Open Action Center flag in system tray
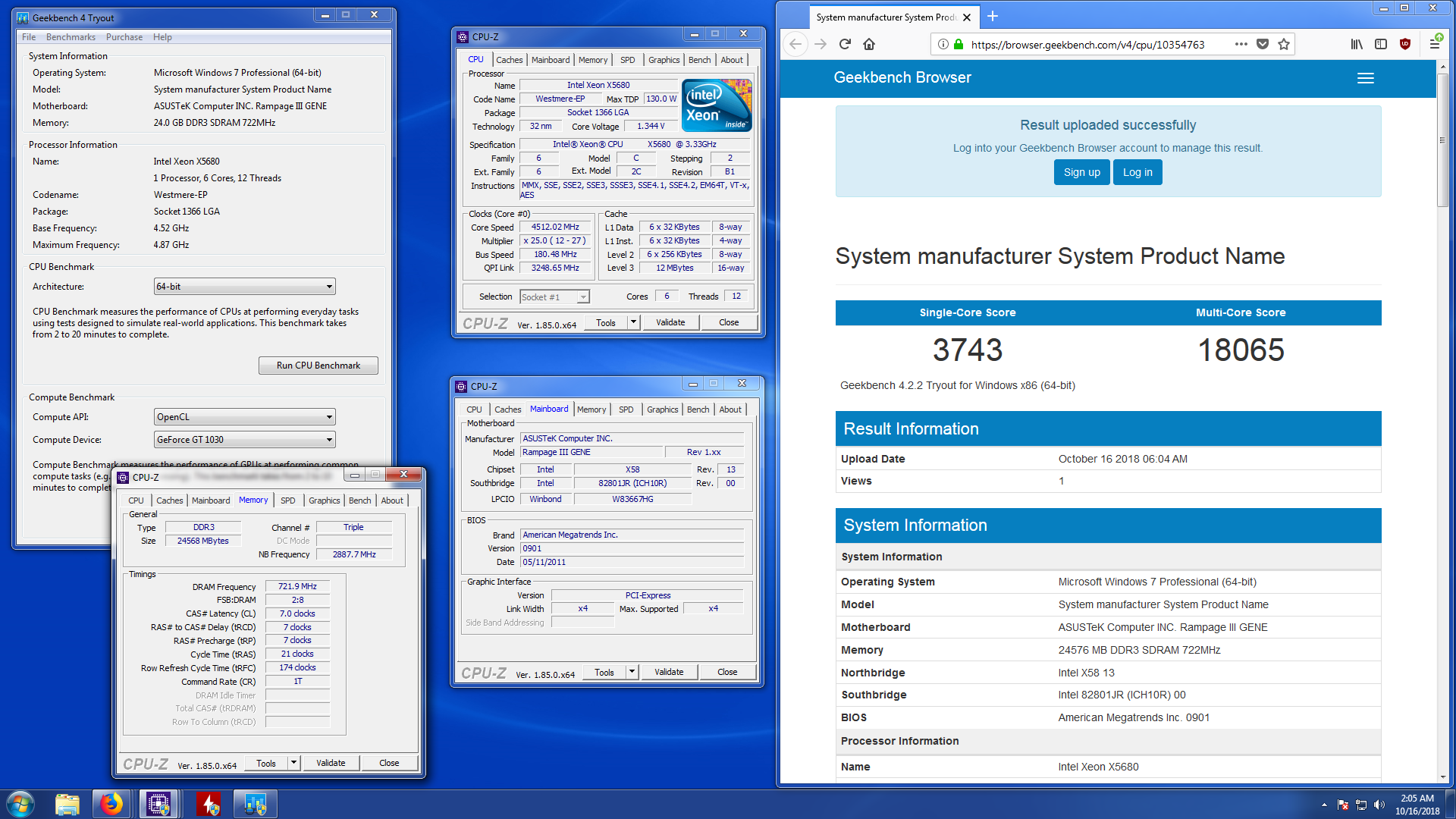This screenshot has width=1456, height=819. click(1343, 805)
